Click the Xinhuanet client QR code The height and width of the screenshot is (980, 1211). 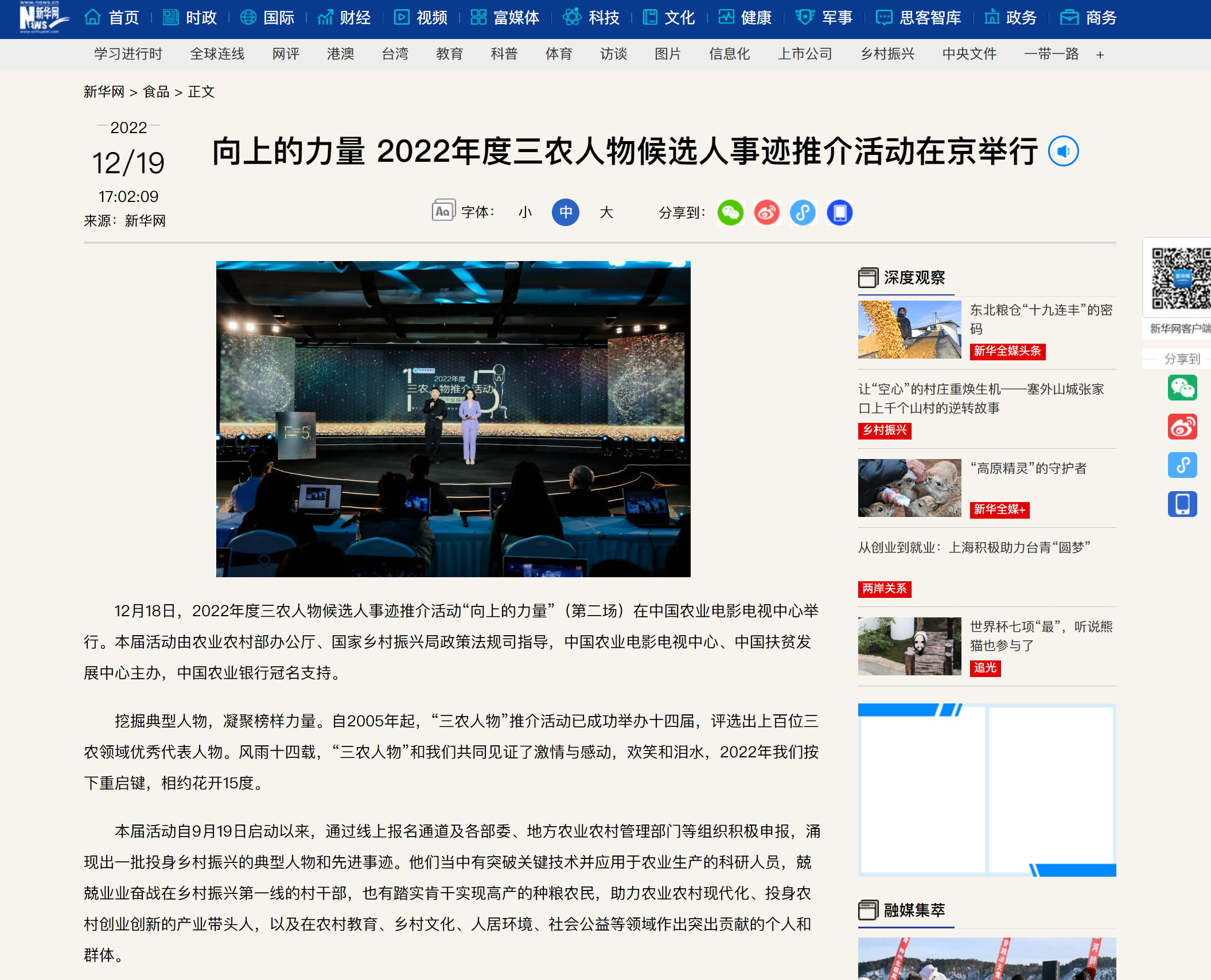[x=1181, y=279]
